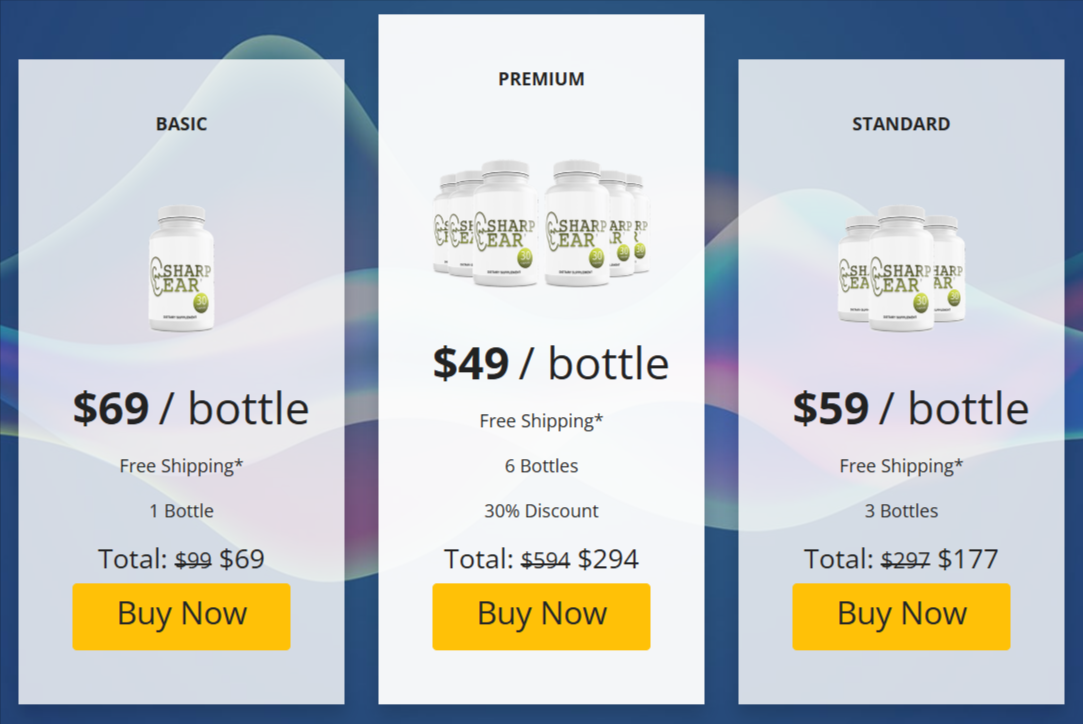Click the Free Shipping* note in the Basic card
The width and height of the screenshot is (1083, 724).
tap(181, 466)
